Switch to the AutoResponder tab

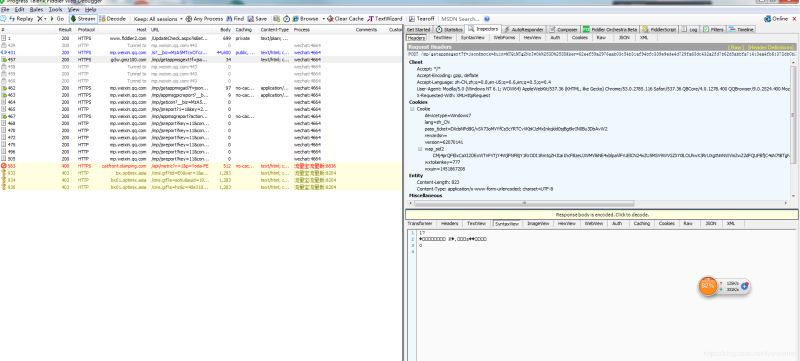pos(525,30)
